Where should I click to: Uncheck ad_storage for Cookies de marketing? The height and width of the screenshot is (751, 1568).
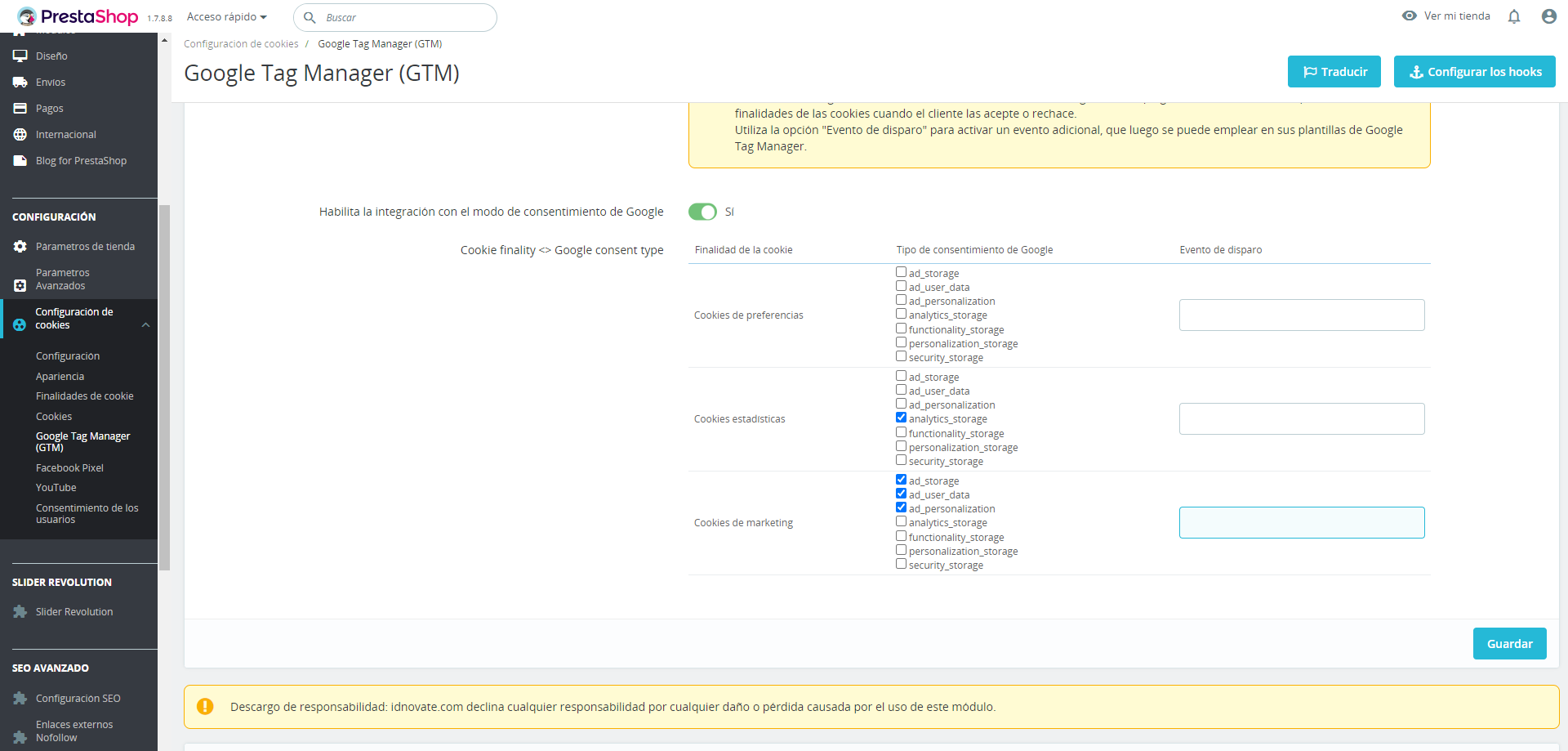tap(901, 480)
